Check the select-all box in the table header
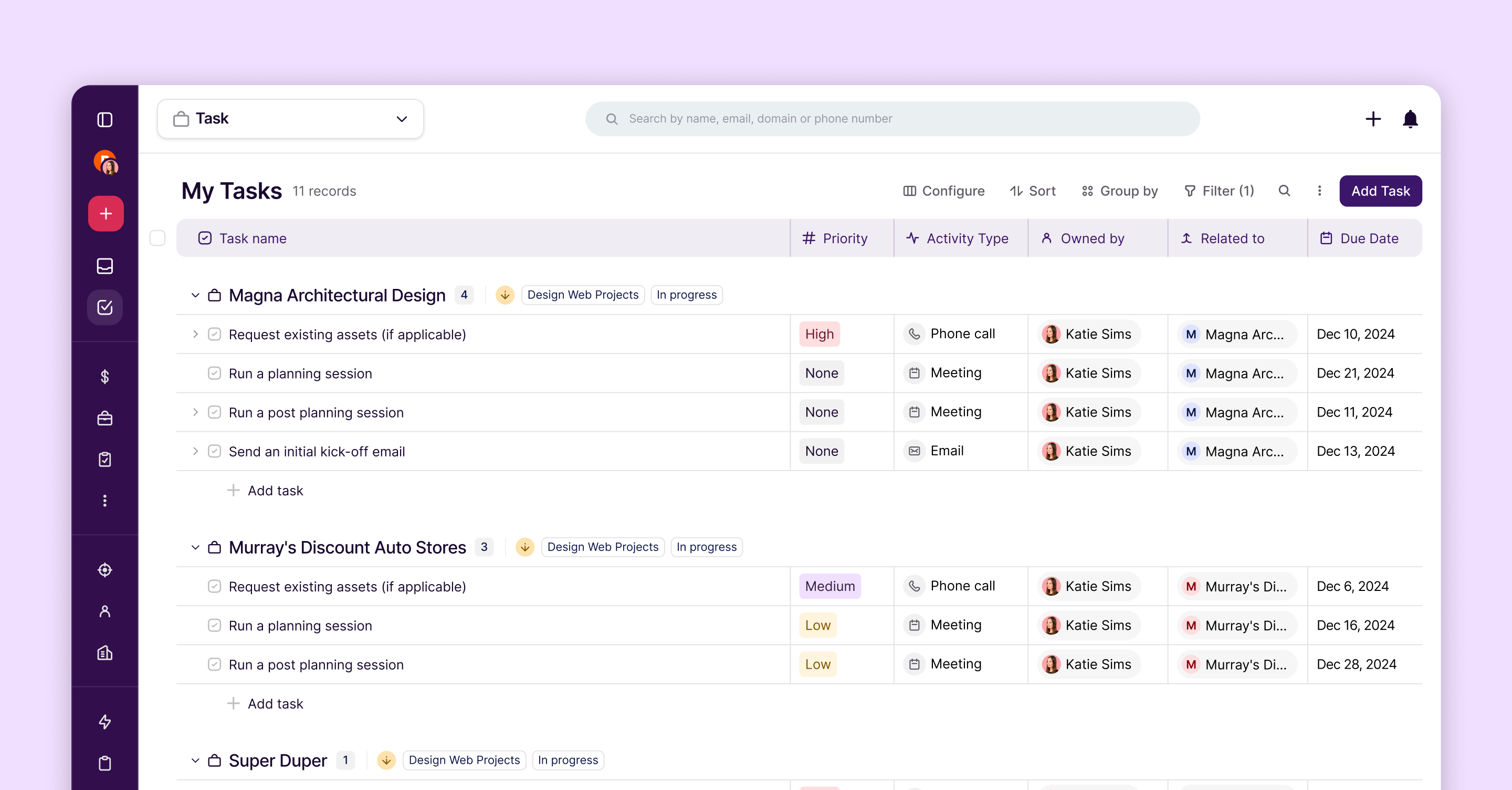The height and width of the screenshot is (790, 1512). point(157,238)
